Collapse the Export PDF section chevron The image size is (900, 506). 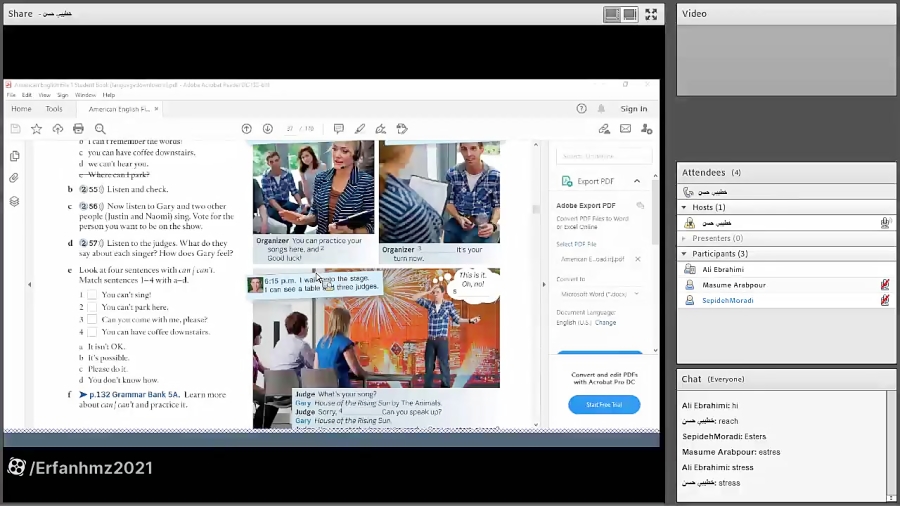click(637, 181)
